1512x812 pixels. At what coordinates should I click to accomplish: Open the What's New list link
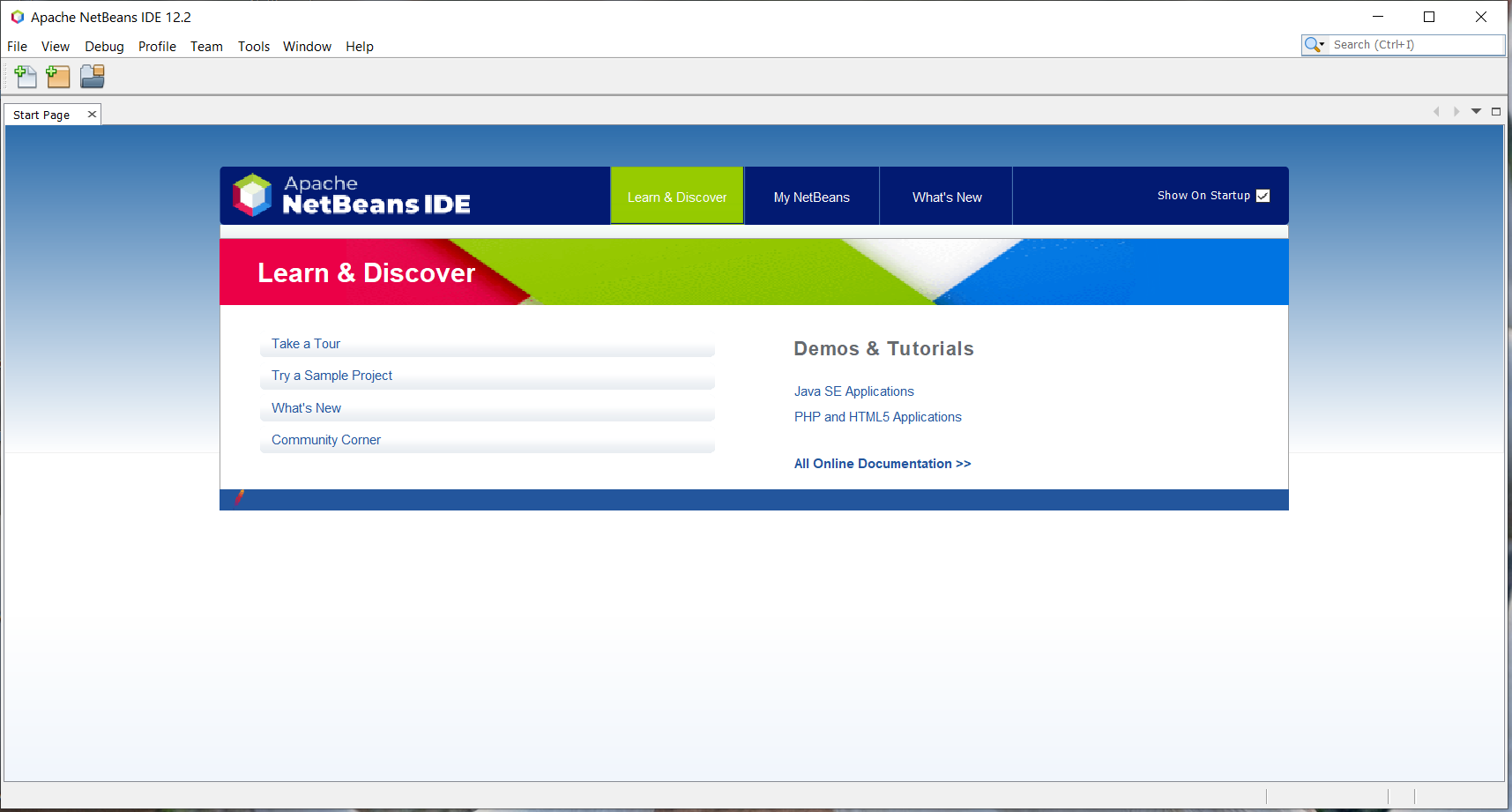tap(306, 408)
